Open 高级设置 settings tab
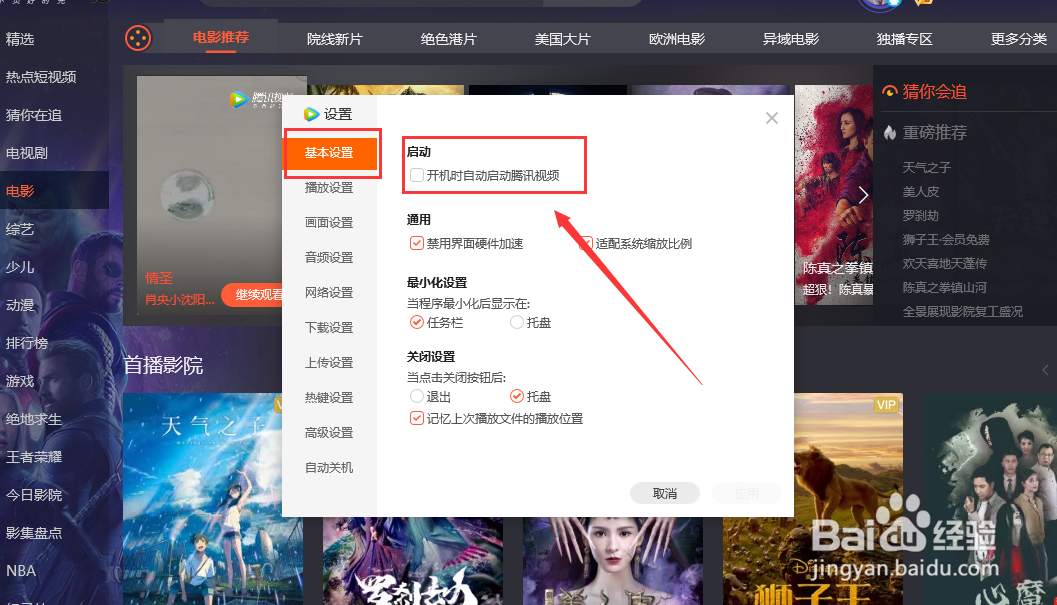The image size is (1057, 605). (329, 433)
